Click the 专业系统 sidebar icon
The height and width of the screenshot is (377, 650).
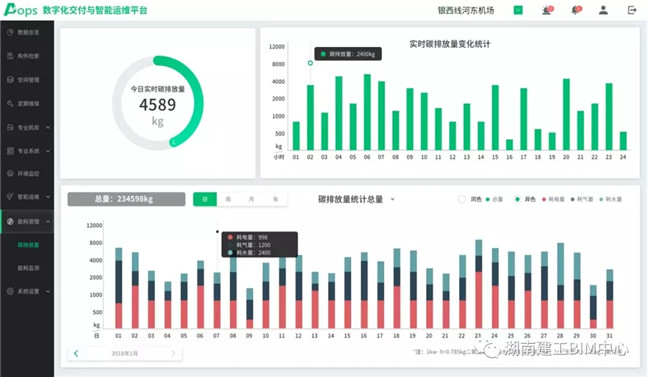[10, 151]
